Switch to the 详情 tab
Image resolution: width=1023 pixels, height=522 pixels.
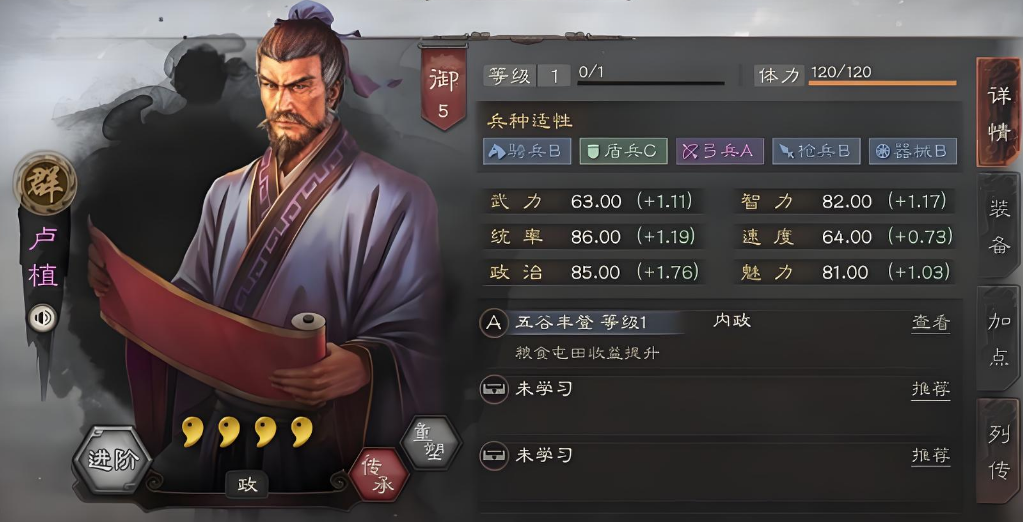pos(998,112)
